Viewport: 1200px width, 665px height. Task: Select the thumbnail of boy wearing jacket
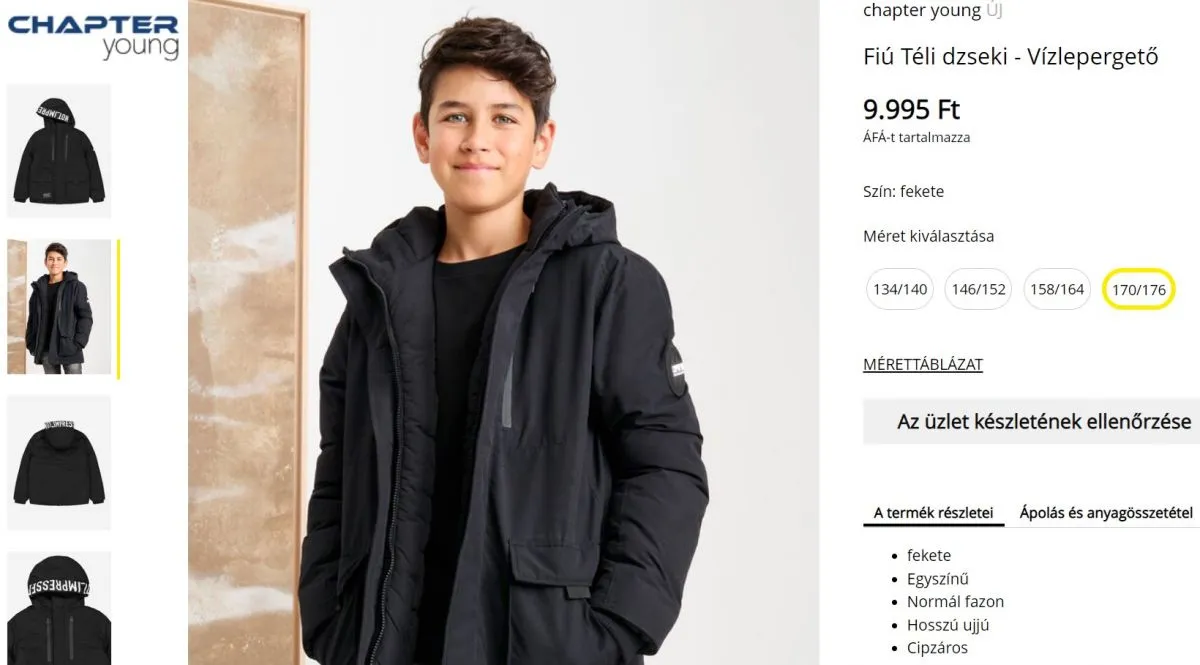[x=59, y=307]
